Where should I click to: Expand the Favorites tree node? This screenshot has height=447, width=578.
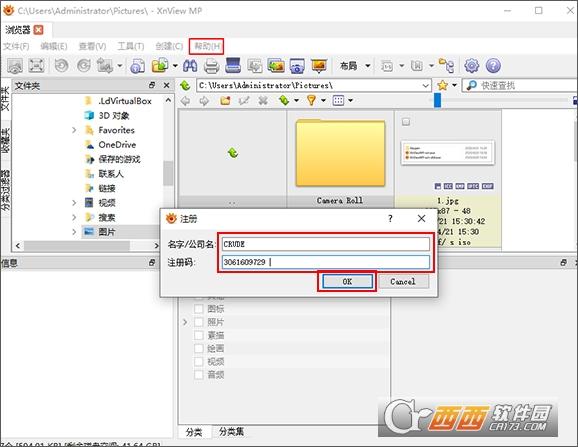pyautogui.click(x=74, y=130)
